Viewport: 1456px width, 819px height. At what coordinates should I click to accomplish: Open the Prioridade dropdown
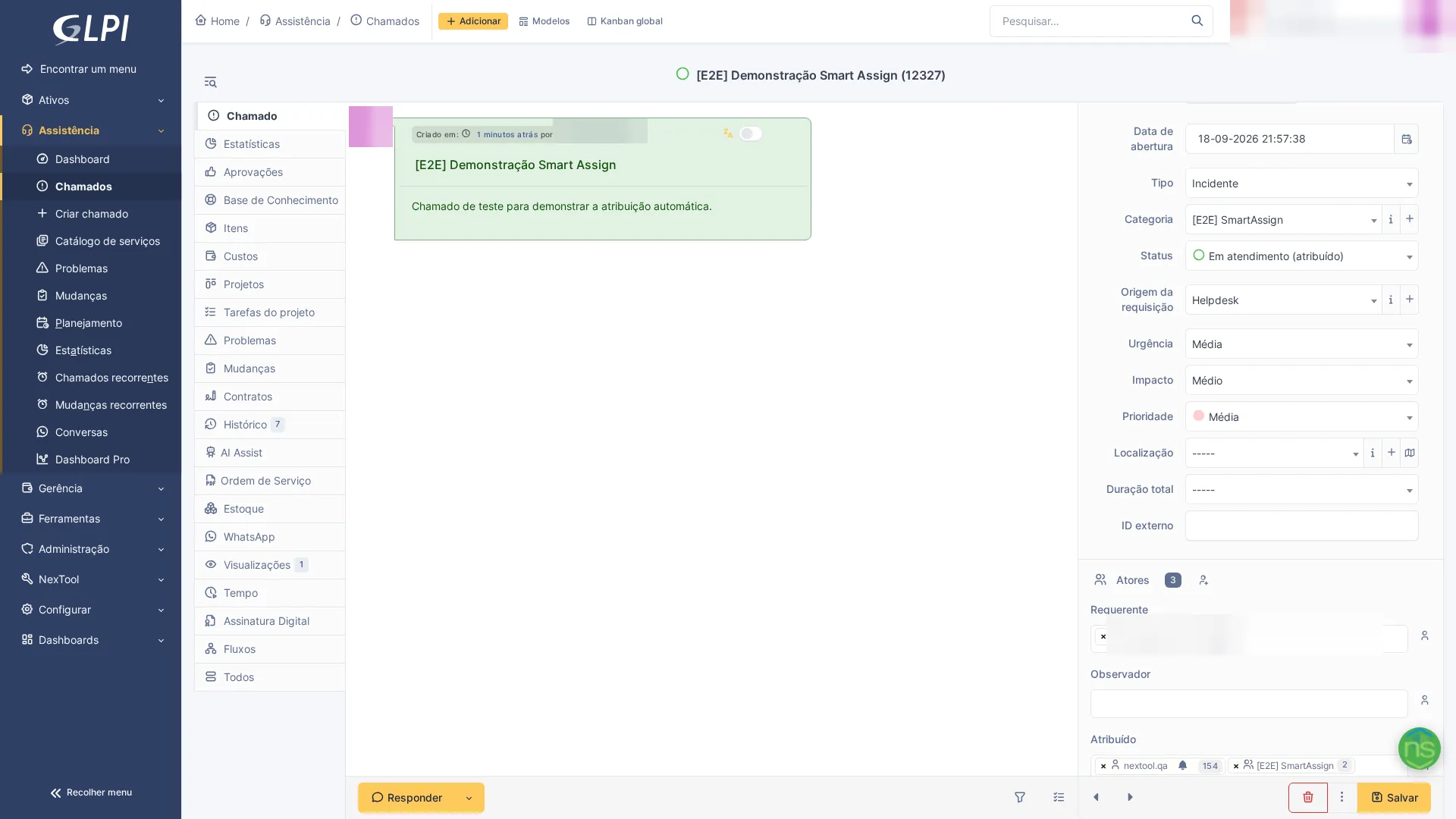click(x=1301, y=416)
